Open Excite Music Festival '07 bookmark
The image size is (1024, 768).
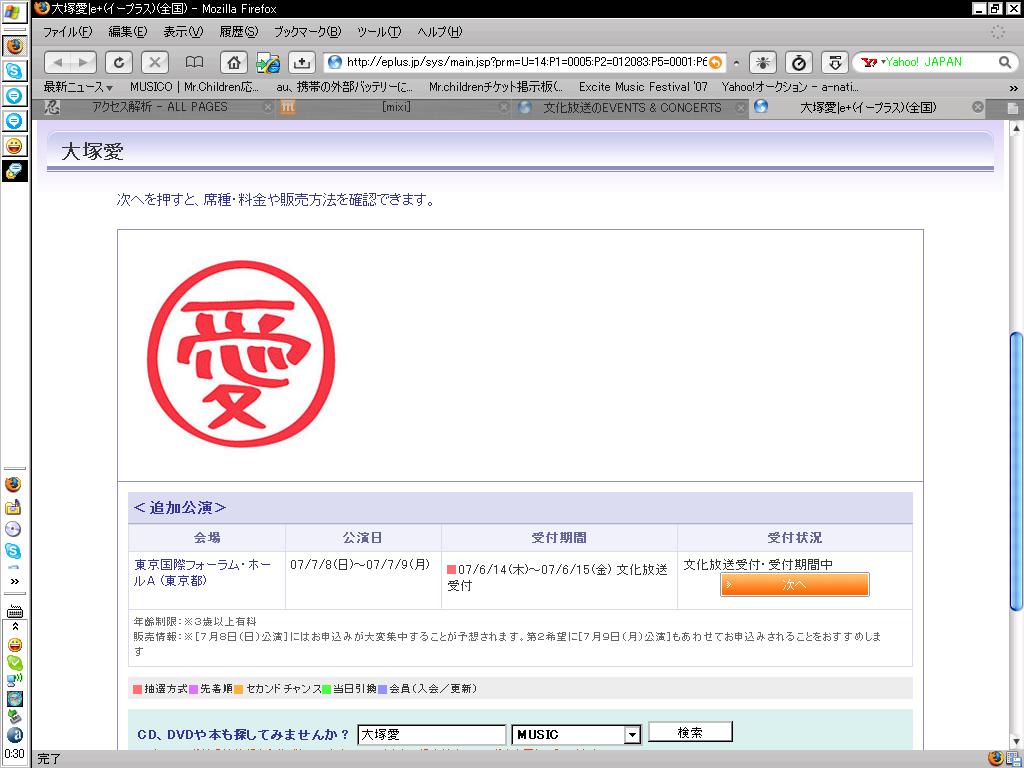(x=643, y=87)
